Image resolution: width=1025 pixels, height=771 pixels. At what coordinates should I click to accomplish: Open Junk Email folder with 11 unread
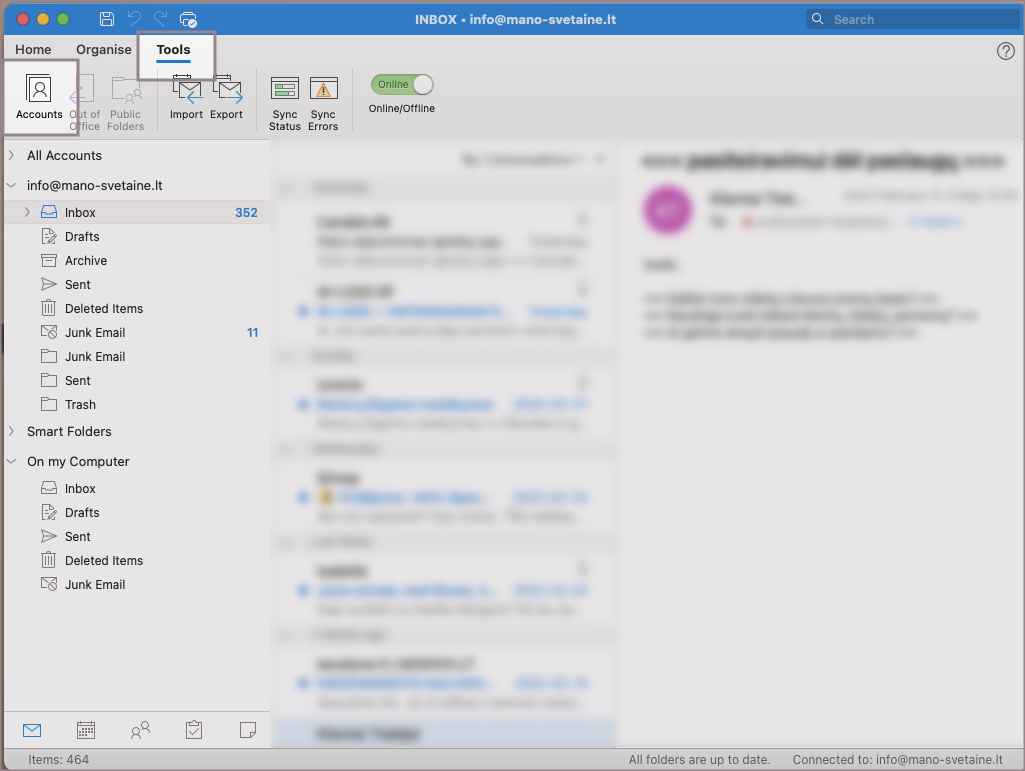(x=95, y=333)
